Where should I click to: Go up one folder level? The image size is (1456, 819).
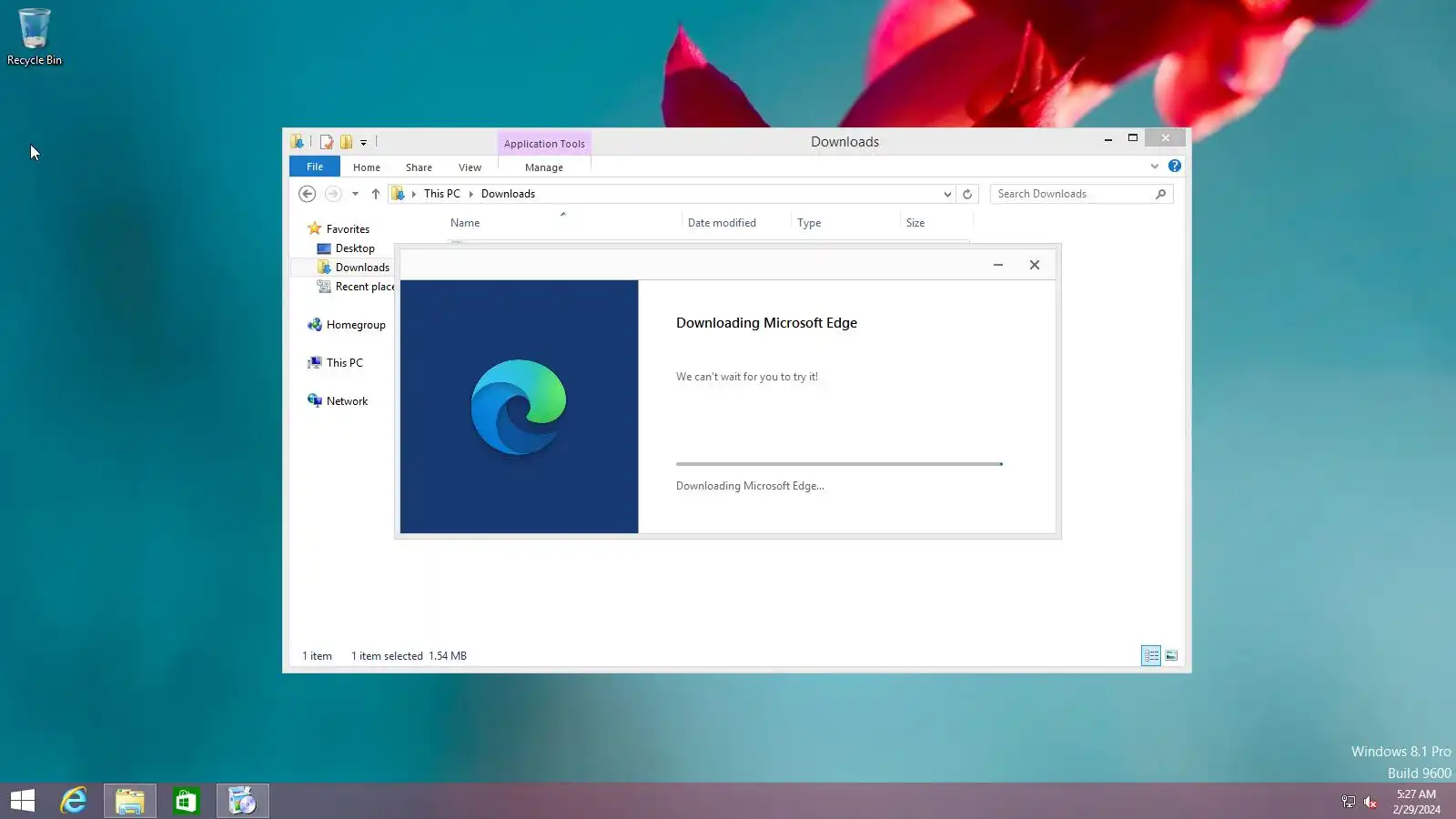[375, 194]
